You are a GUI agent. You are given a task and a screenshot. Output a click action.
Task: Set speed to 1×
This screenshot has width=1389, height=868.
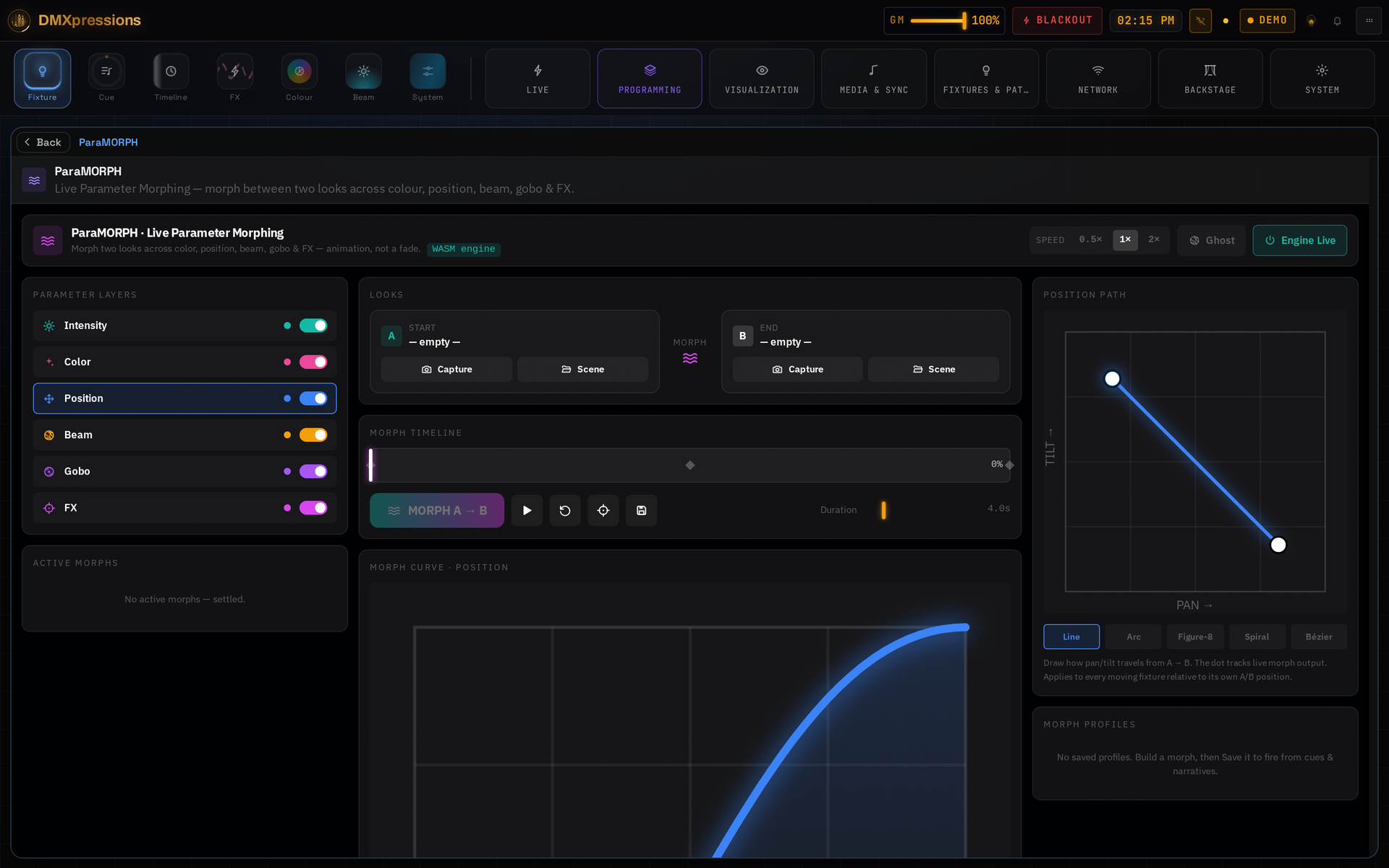(1125, 239)
